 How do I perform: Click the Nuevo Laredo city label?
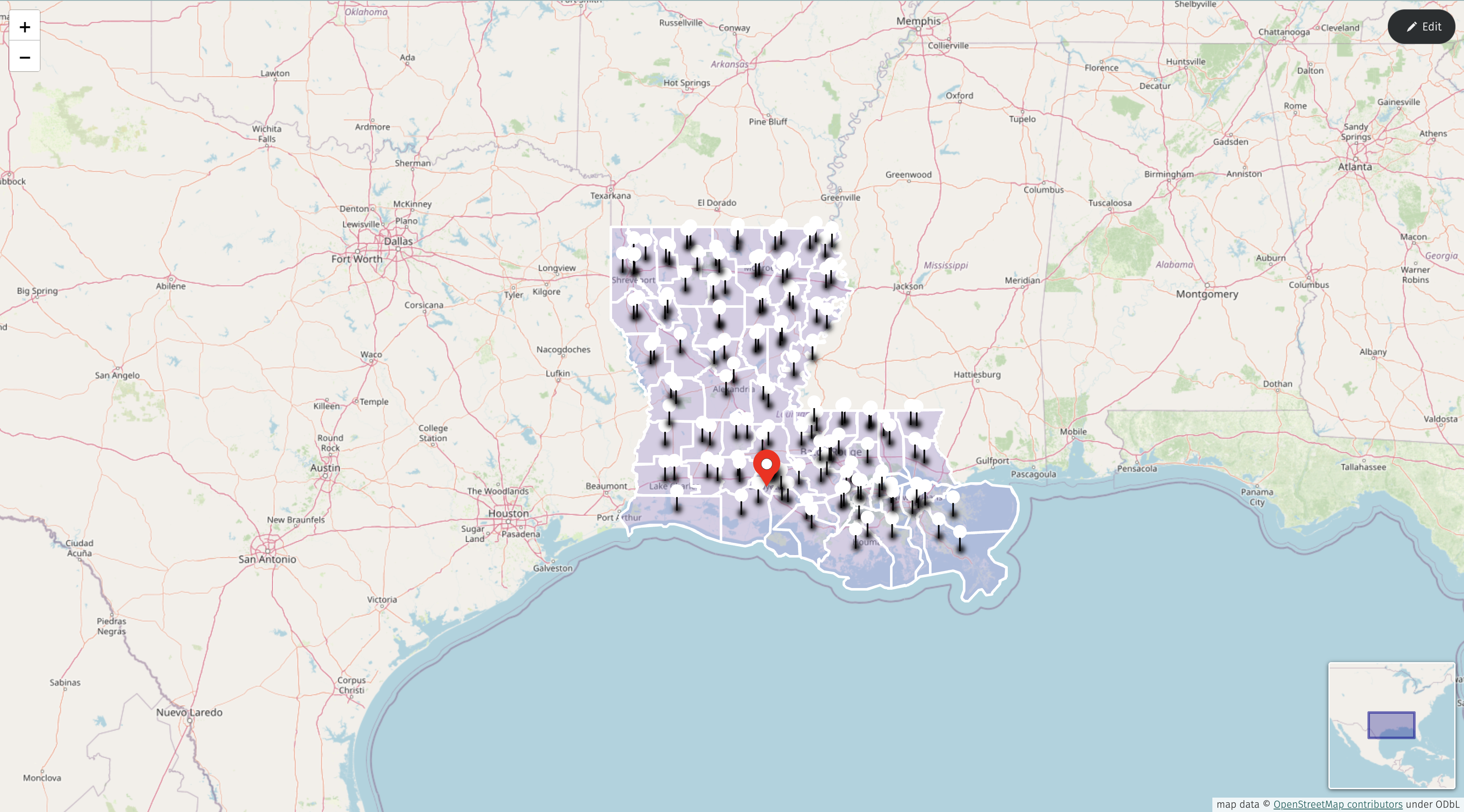coord(189,713)
